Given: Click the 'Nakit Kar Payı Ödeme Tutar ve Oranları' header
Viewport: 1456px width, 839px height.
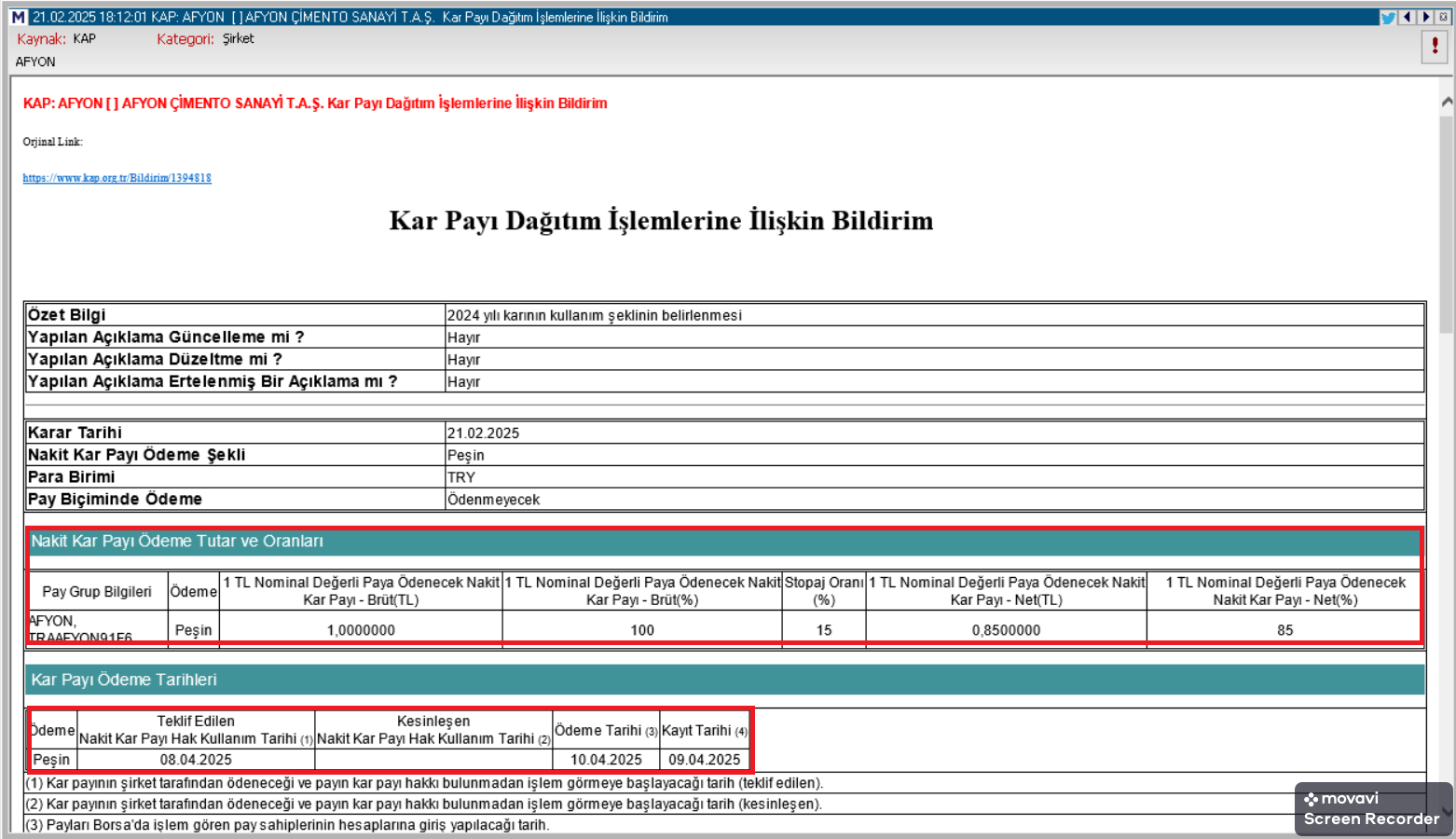Looking at the screenshot, I should pos(177,542).
